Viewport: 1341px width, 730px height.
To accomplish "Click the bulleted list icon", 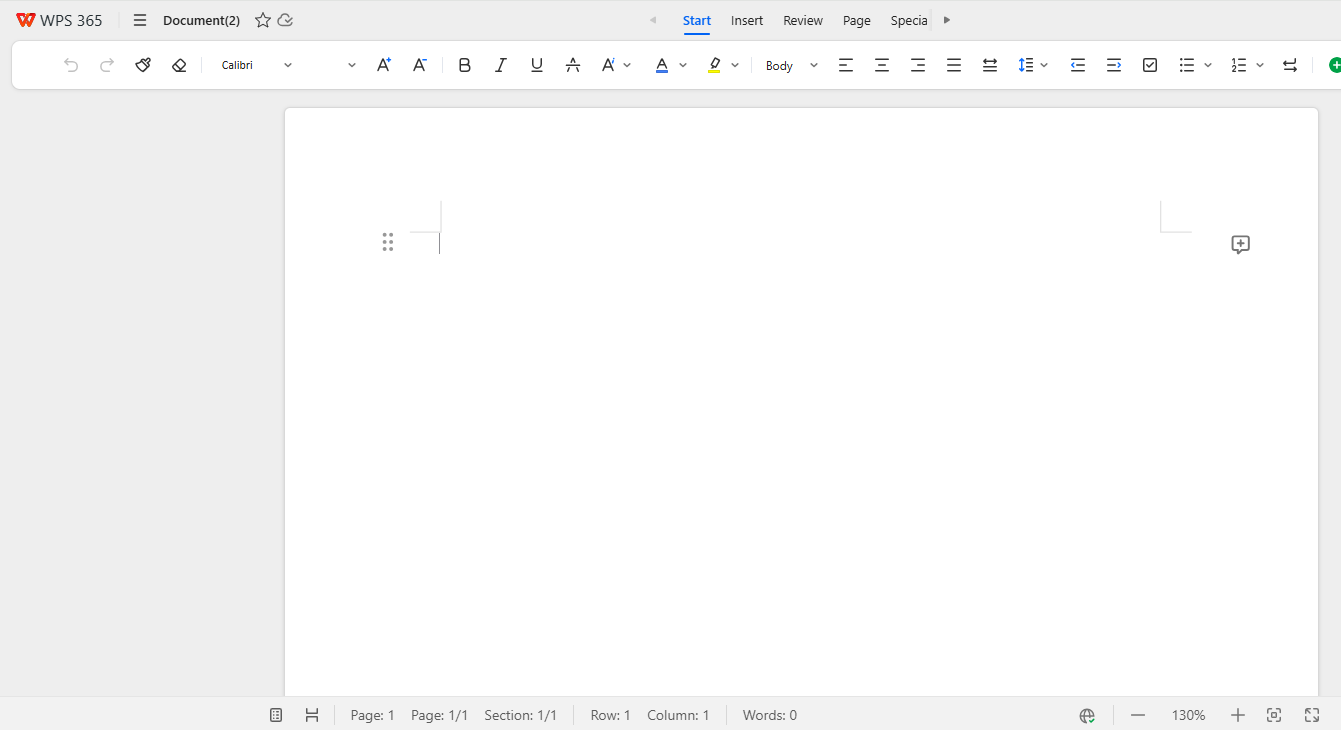I will [1187, 65].
